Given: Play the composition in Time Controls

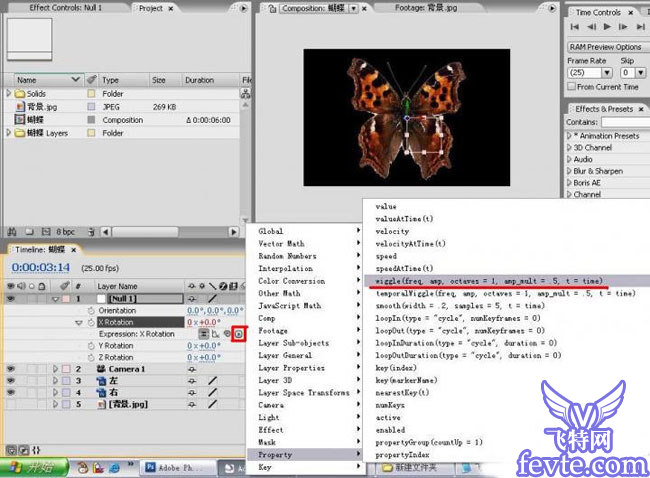Looking at the screenshot, I should (x=607, y=27).
